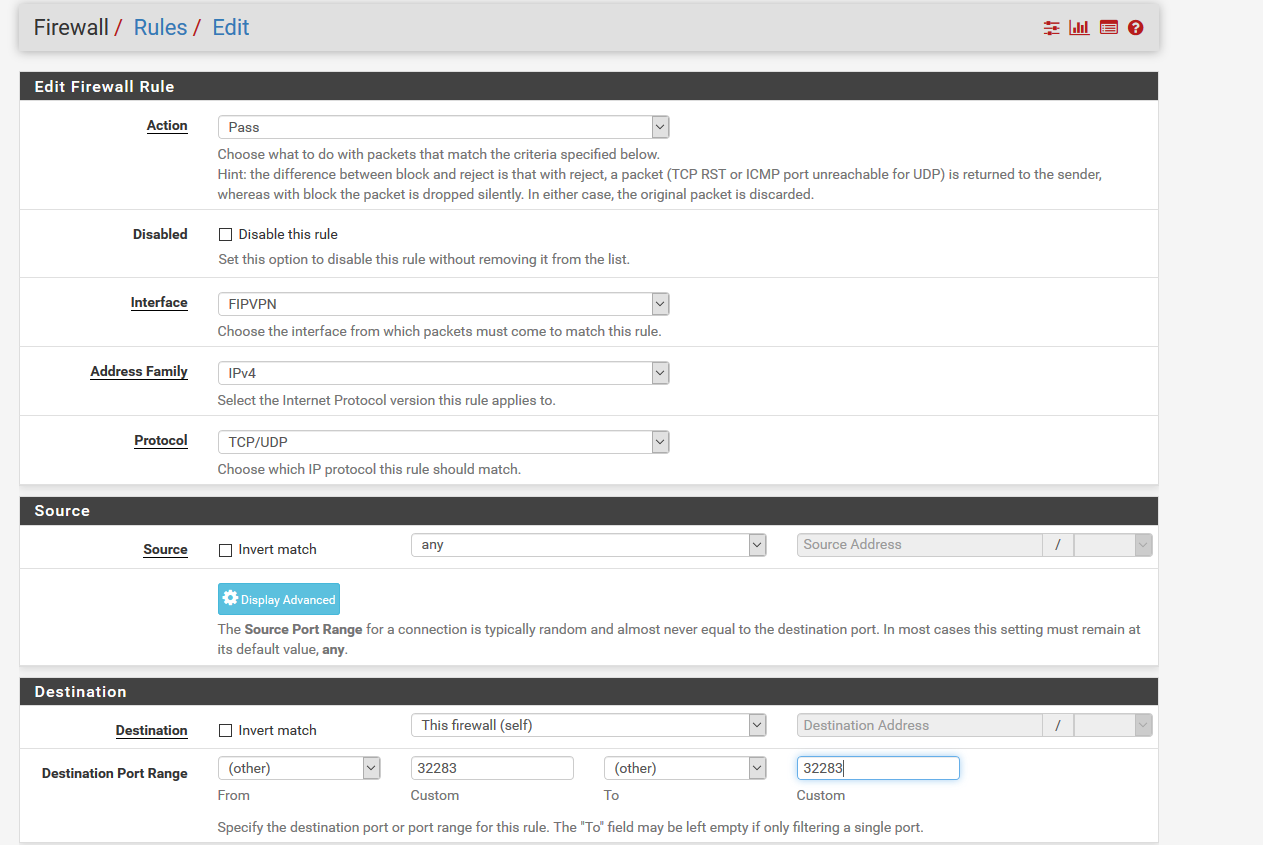Open the Action dropdown set to Pass
Viewport: 1263px width, 845px height.
click(x=443, y=127)
